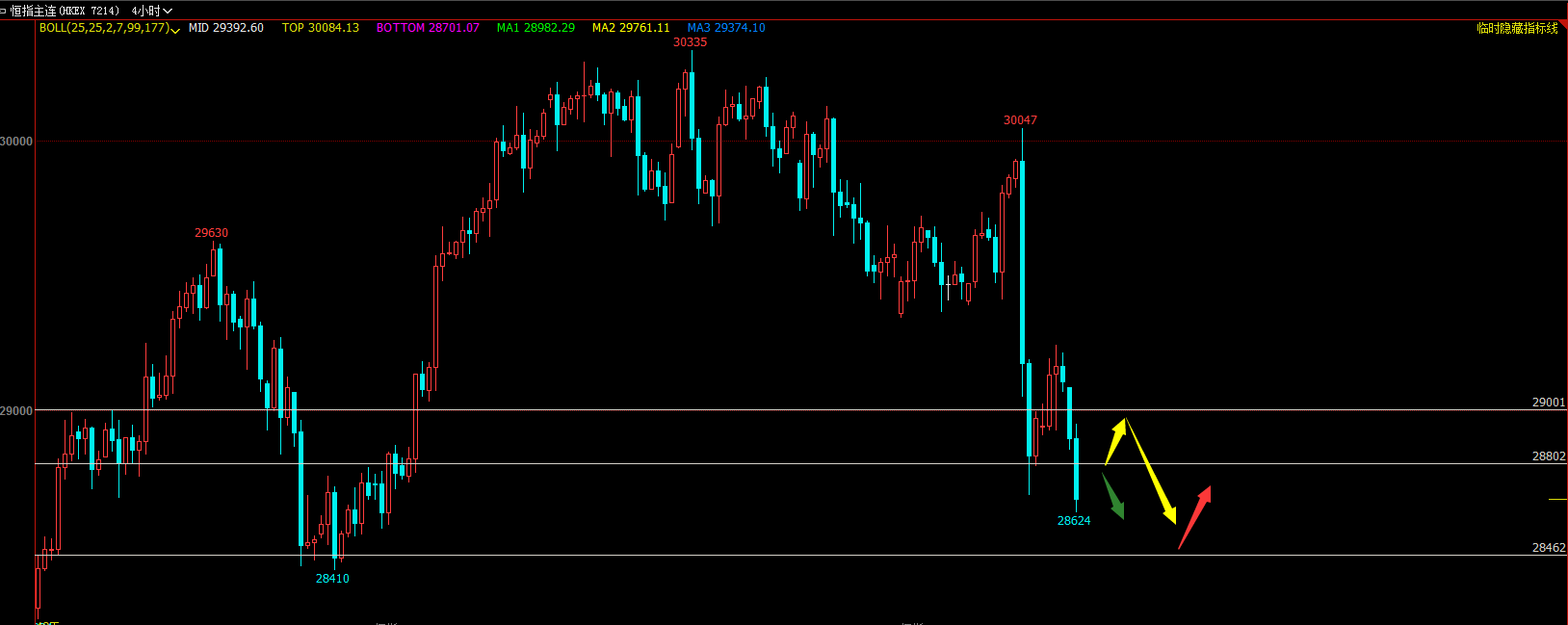Expand the BOLL(25,25,2,7,99,177) indicator parameters dropdown
The image size is (1568, 625).
175,30
